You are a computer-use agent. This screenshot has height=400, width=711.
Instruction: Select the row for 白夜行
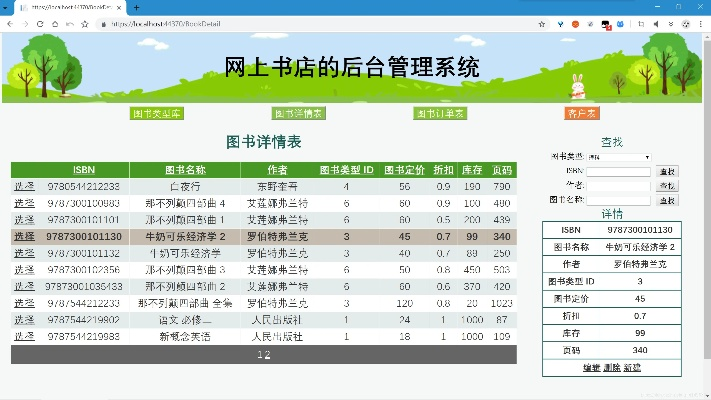coord(24,187)
